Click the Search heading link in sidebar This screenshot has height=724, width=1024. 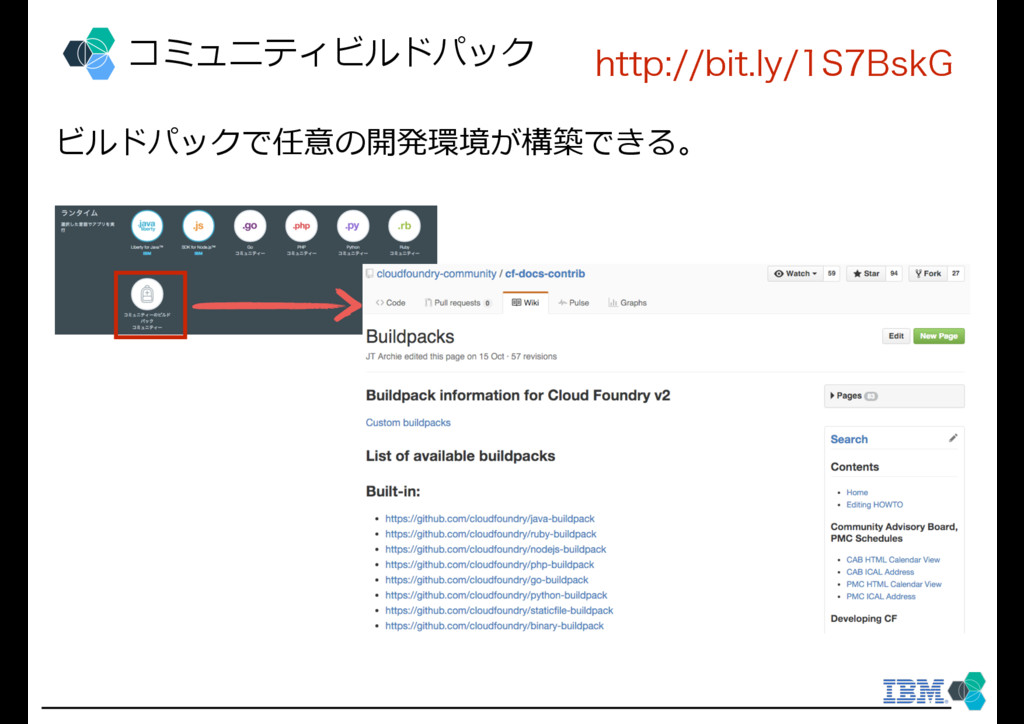click(849, 439)
